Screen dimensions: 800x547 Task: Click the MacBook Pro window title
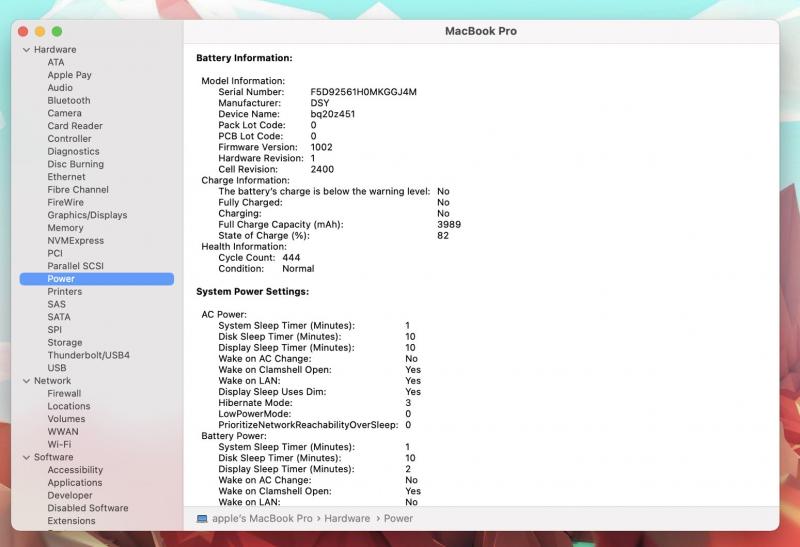tap(481, 32)
